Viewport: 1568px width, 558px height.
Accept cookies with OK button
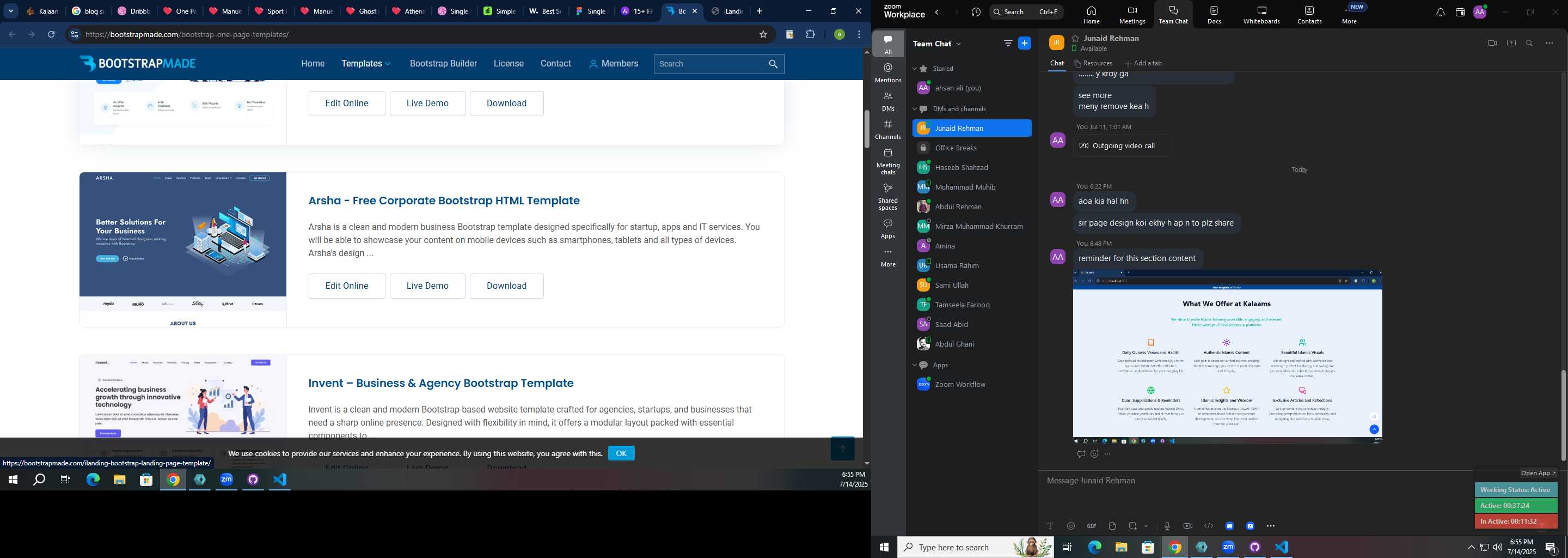(x=621, y=453)
